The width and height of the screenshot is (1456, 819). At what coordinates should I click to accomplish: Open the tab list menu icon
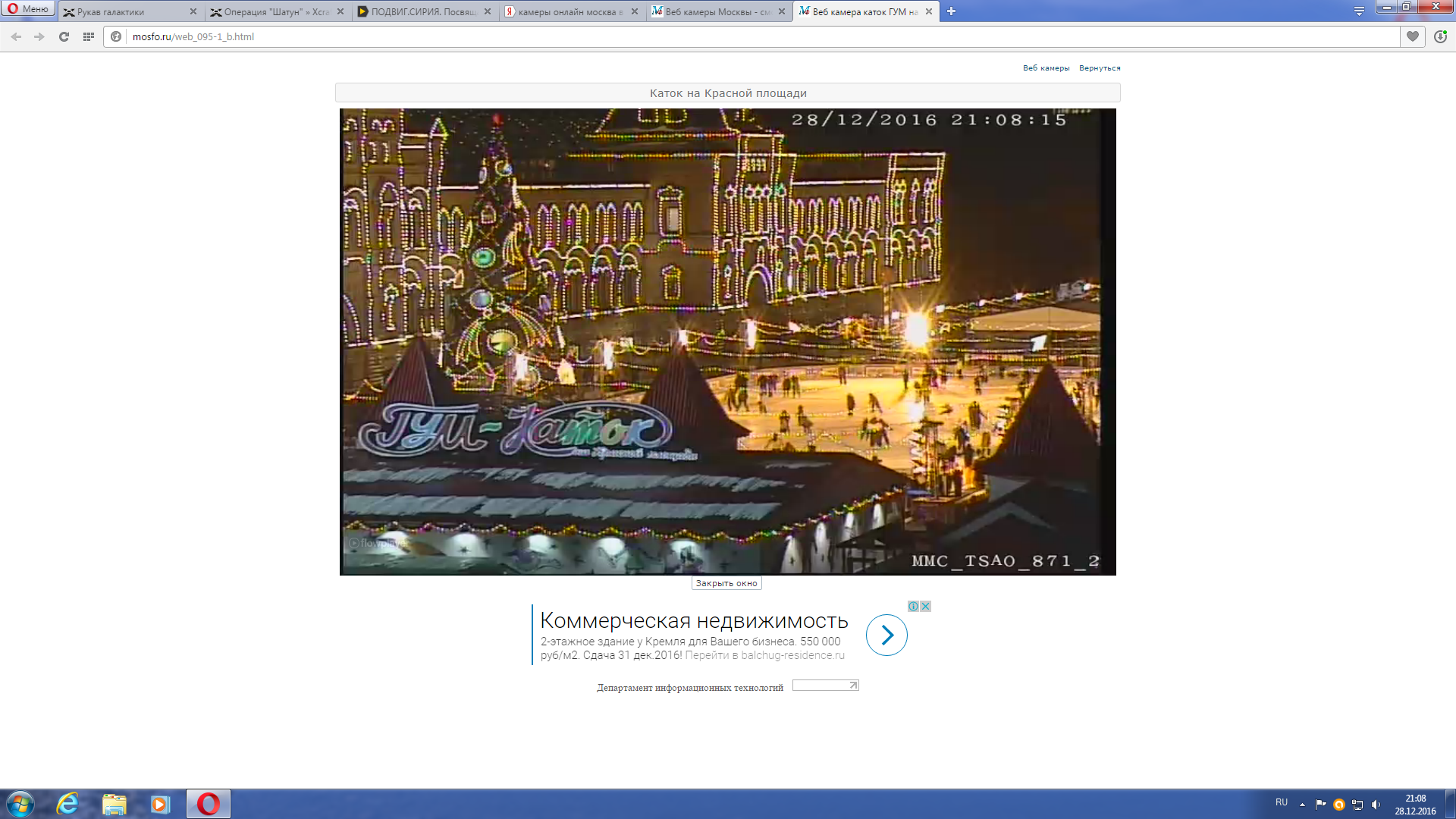coord(1359,11)
